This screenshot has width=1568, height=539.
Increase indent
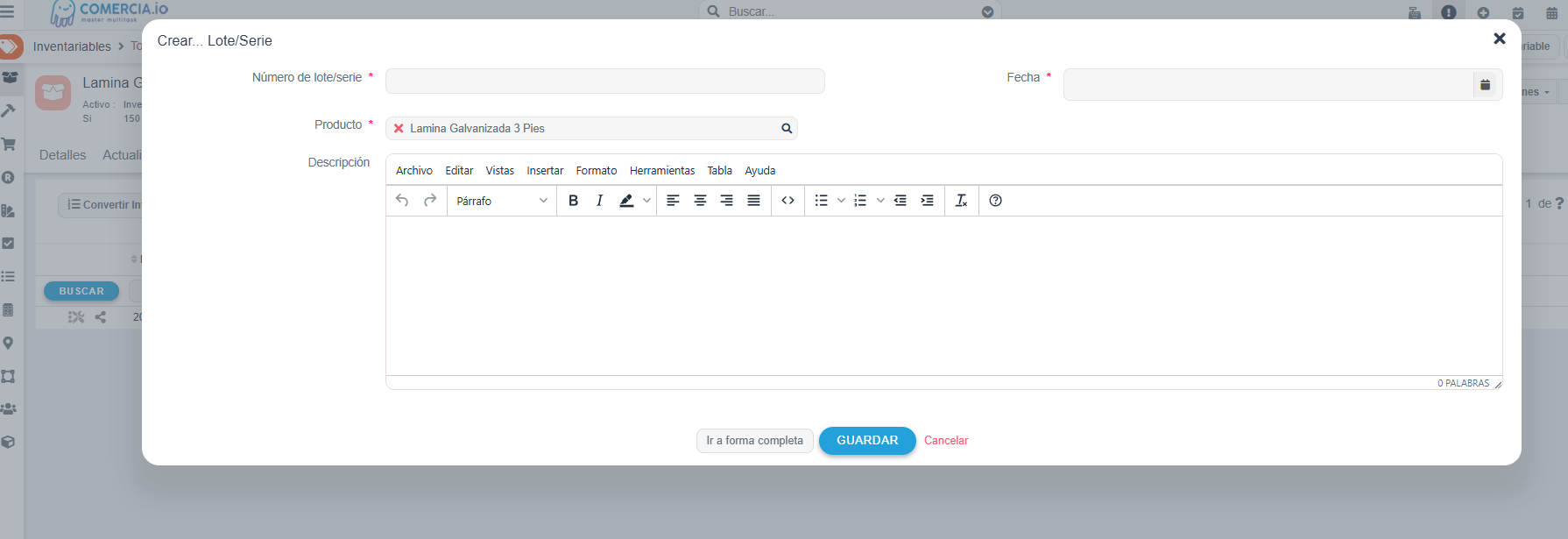click(927, 201)
